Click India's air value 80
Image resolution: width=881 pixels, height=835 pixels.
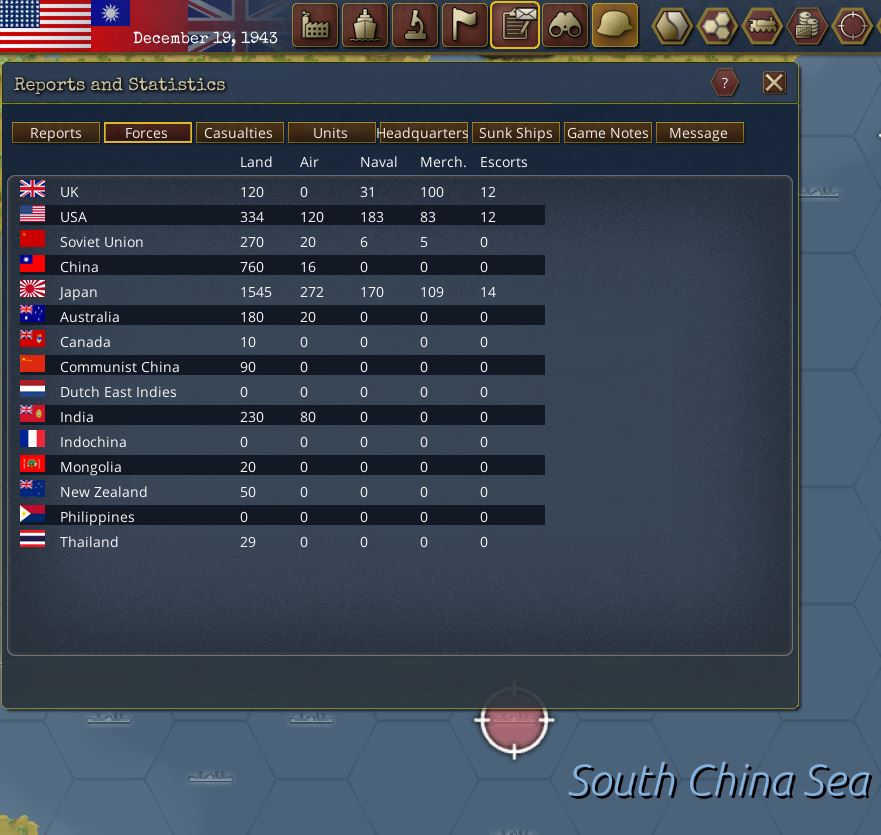point(307,417)
